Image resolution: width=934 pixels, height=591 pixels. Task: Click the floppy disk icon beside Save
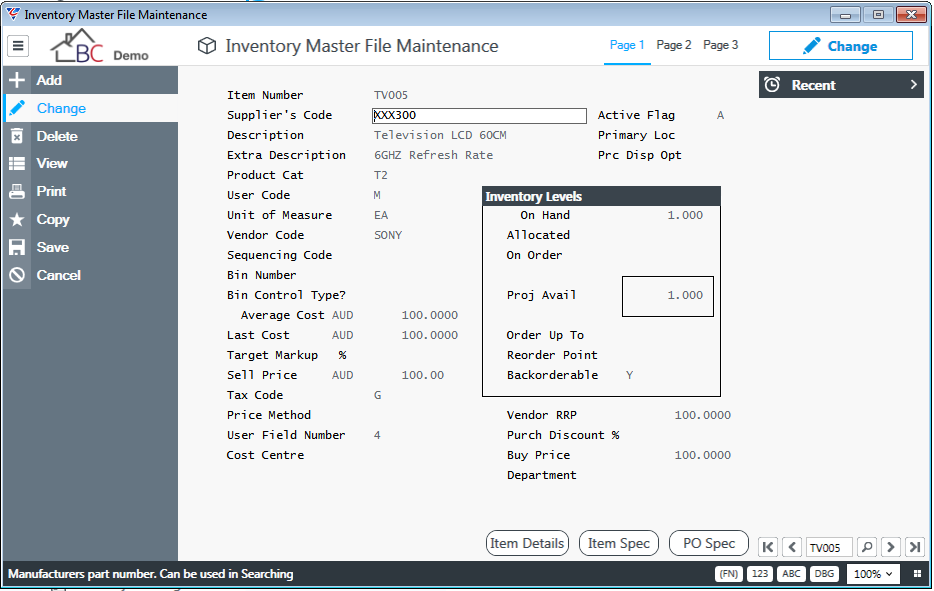17,247
